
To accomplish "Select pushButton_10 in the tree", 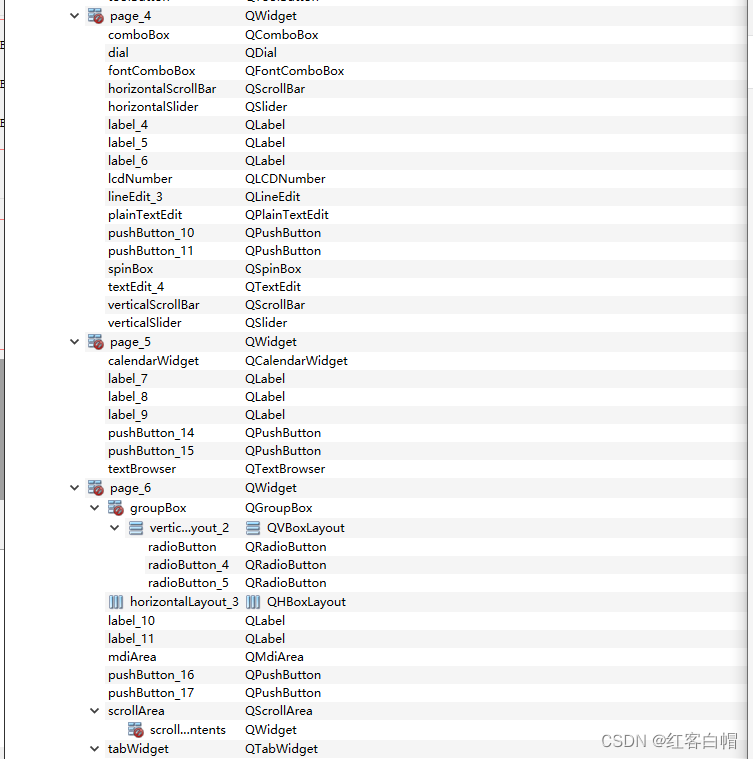I will (x=151, y=233).
